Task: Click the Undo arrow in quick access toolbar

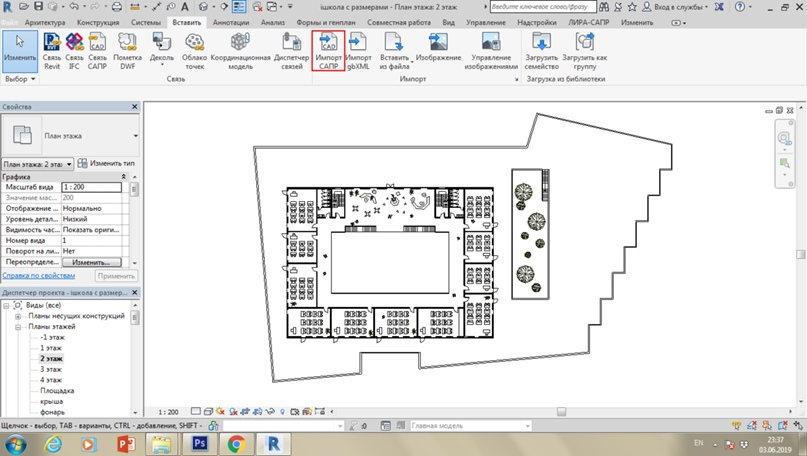Action: pyautogui.click(x=73, y=7)
